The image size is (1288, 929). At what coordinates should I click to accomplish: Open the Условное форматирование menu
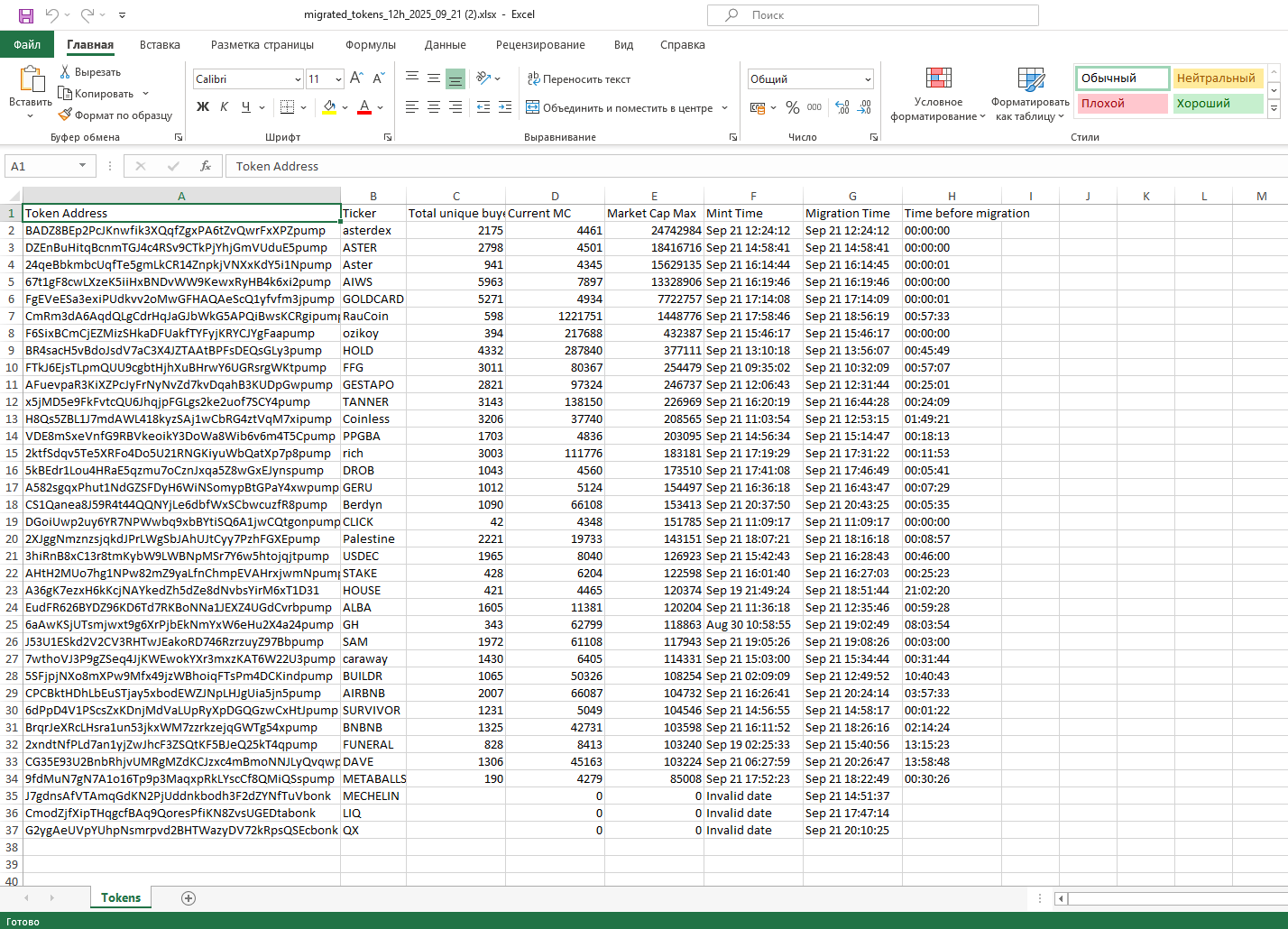point(938,94)
